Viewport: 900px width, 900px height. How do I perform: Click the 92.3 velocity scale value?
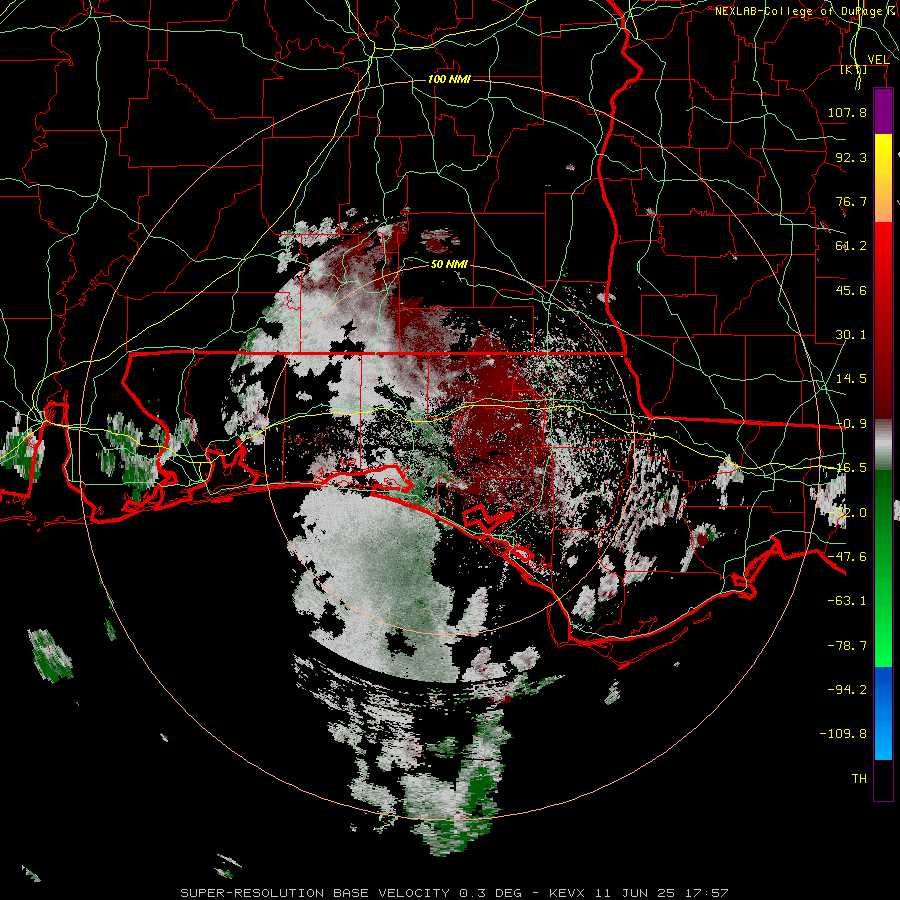[x=851, y=157]
